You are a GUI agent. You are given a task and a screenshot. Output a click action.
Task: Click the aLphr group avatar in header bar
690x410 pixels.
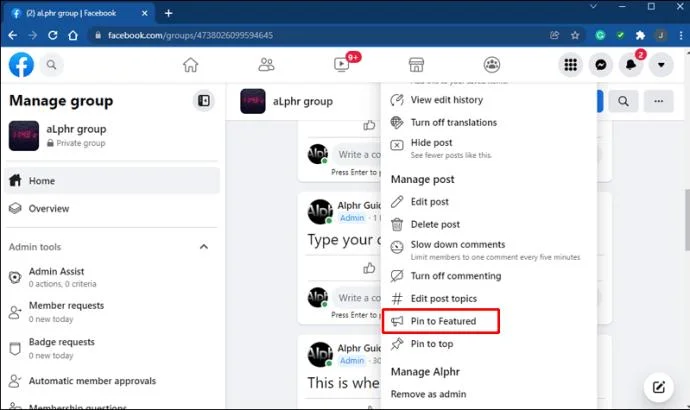click(253, 101)
